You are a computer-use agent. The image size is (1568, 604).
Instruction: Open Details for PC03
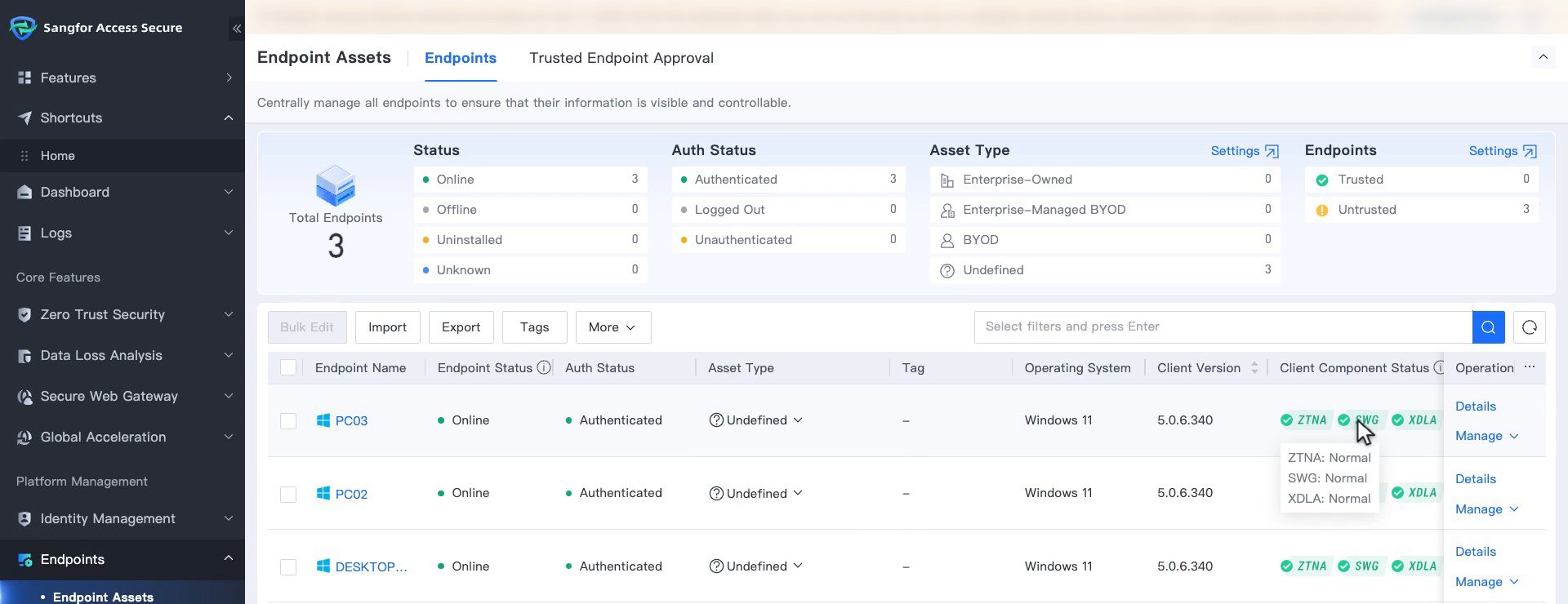point(1476,406)
